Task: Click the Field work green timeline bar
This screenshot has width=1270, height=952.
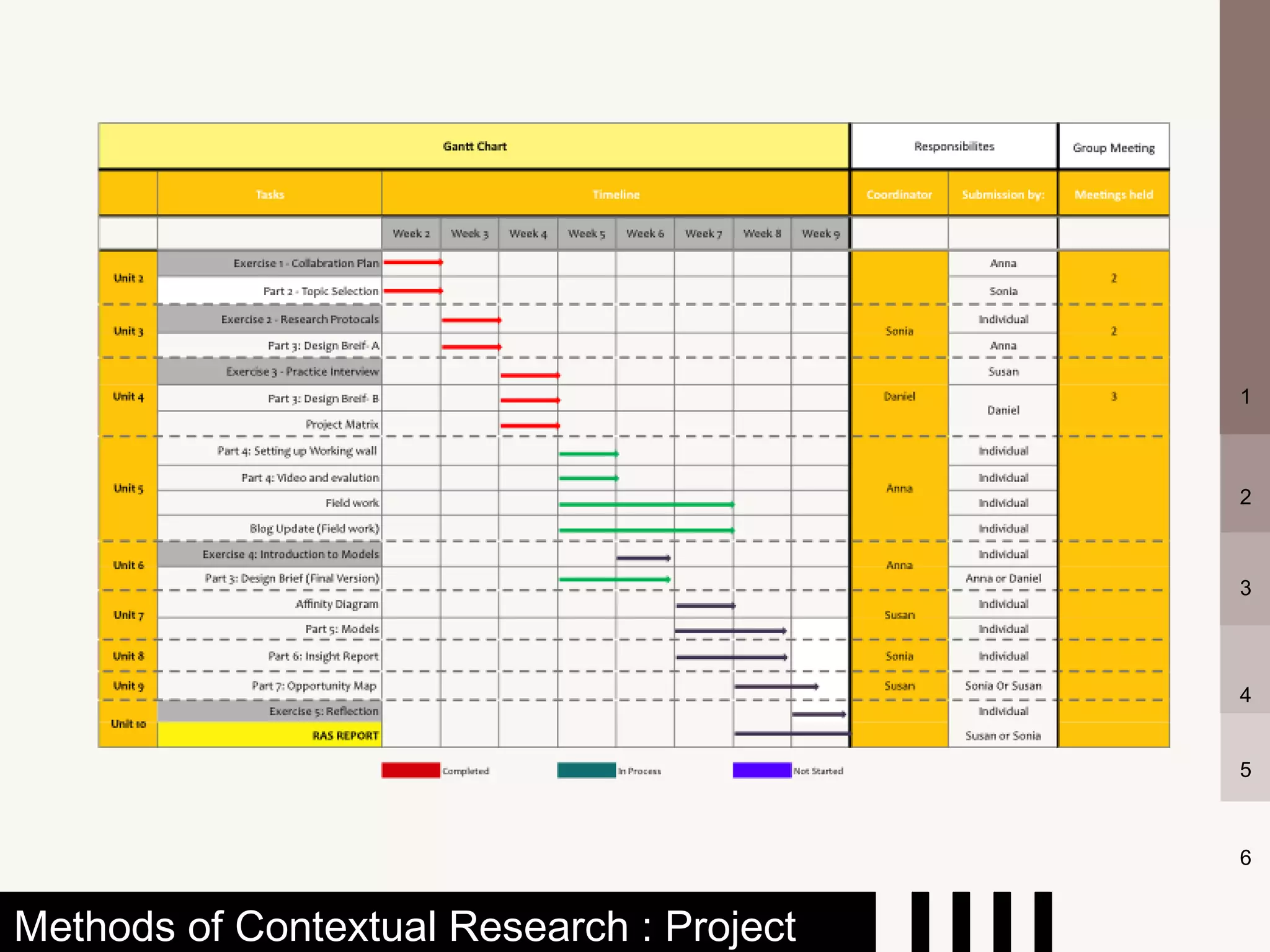Action: [x=647, y=505]
